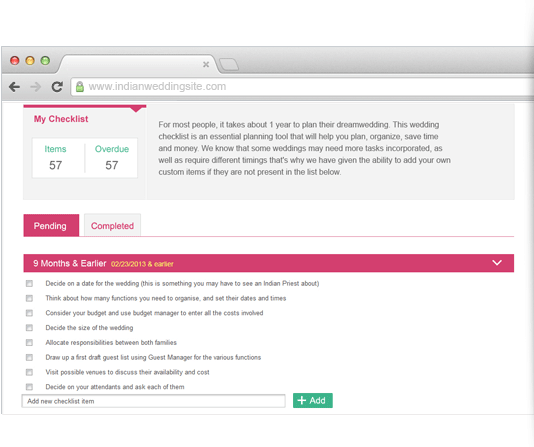Click the red window close dot
The height and width of the screenshot is (447, 534).
(15, 61)
